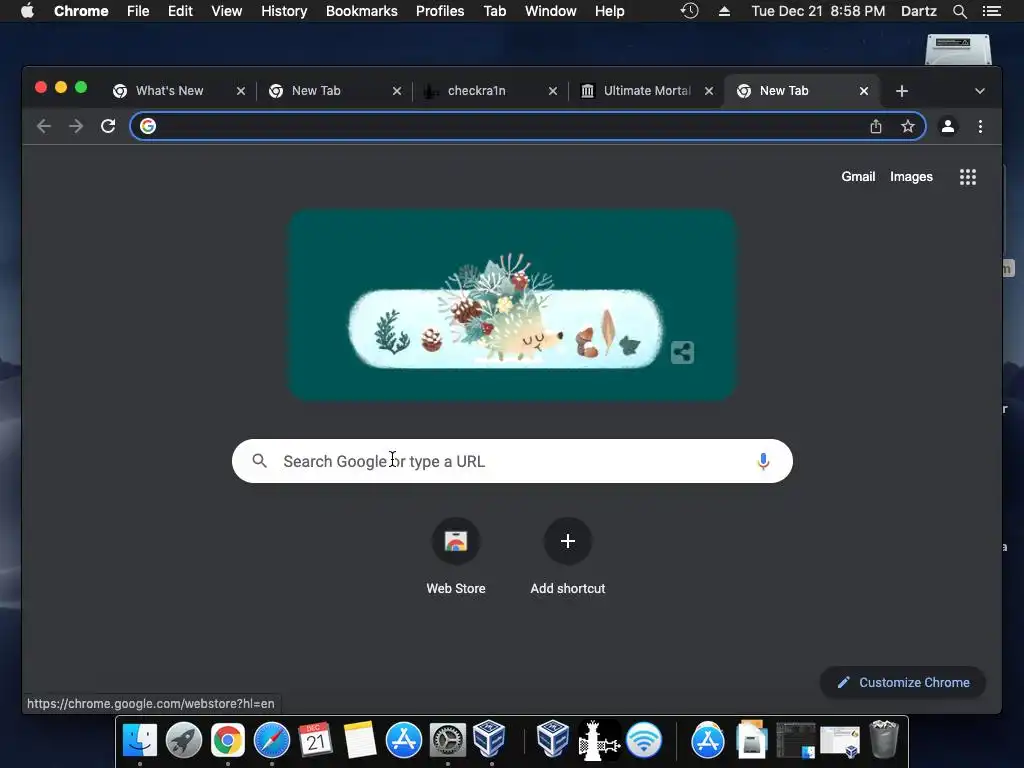Click the Add shortcut label
This screenshot has width=1024, height=768.
point(568,588)
